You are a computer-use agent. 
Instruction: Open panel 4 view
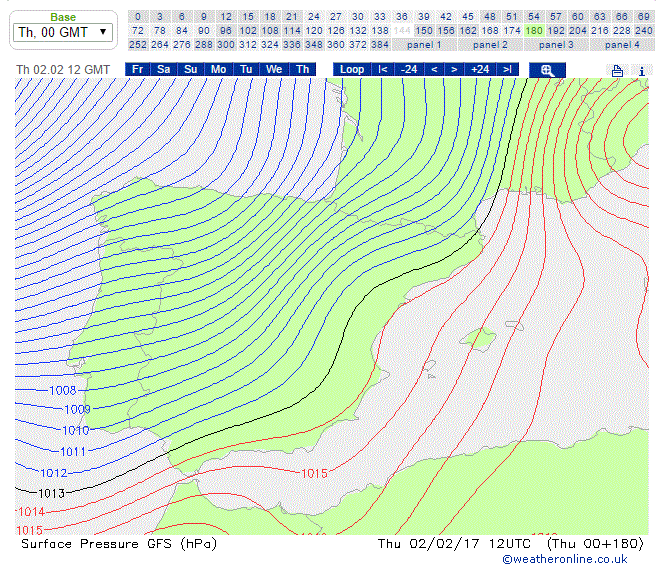click(622, 45)
